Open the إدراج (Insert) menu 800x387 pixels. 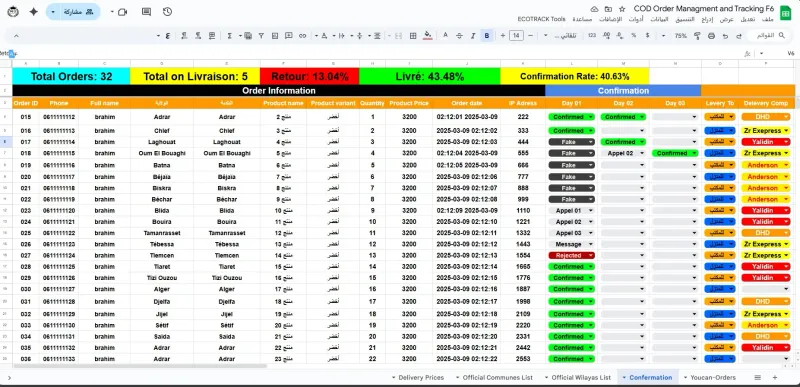click(707, 19)
